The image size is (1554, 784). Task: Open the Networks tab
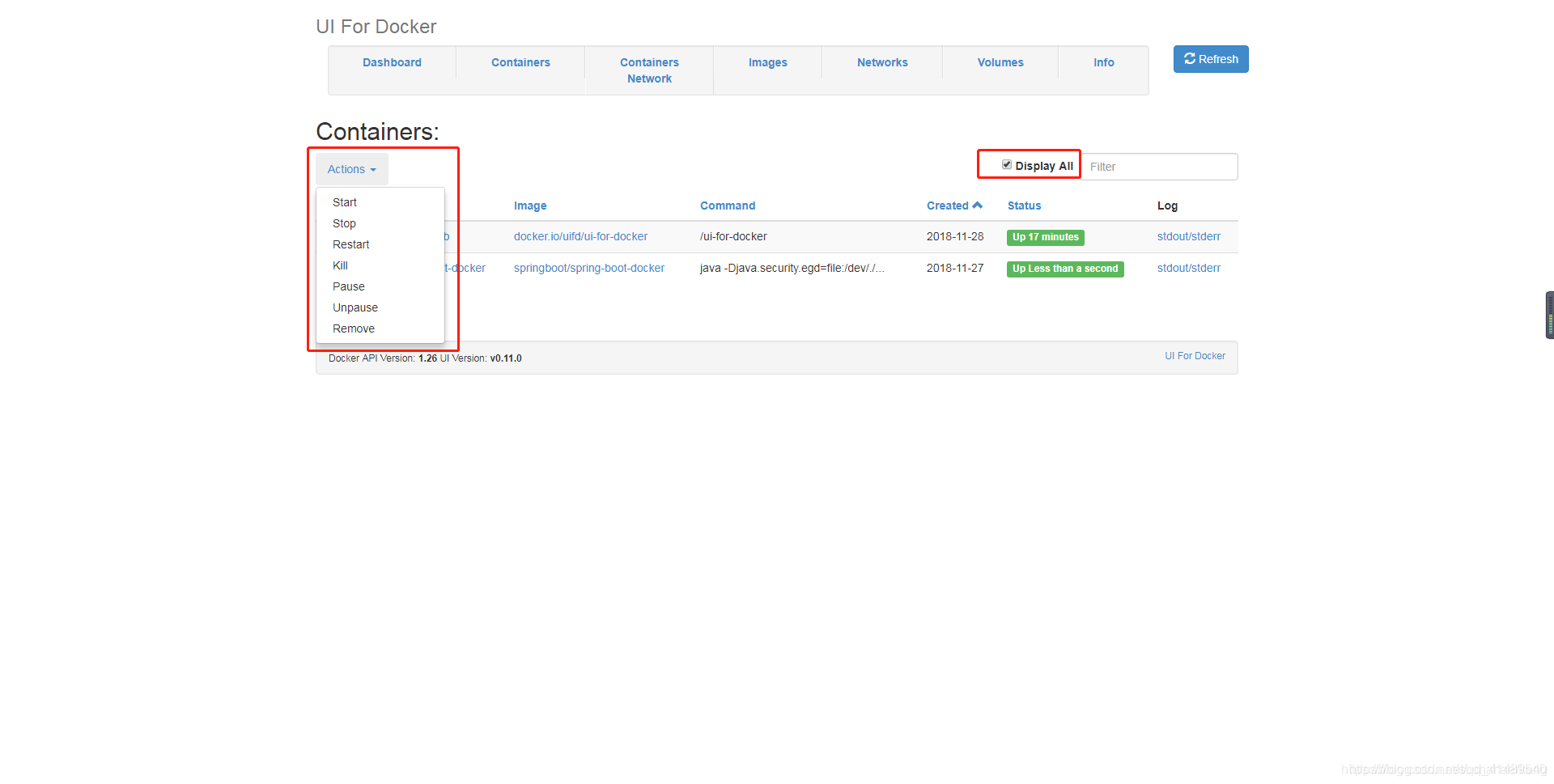[x=882, y=62]
